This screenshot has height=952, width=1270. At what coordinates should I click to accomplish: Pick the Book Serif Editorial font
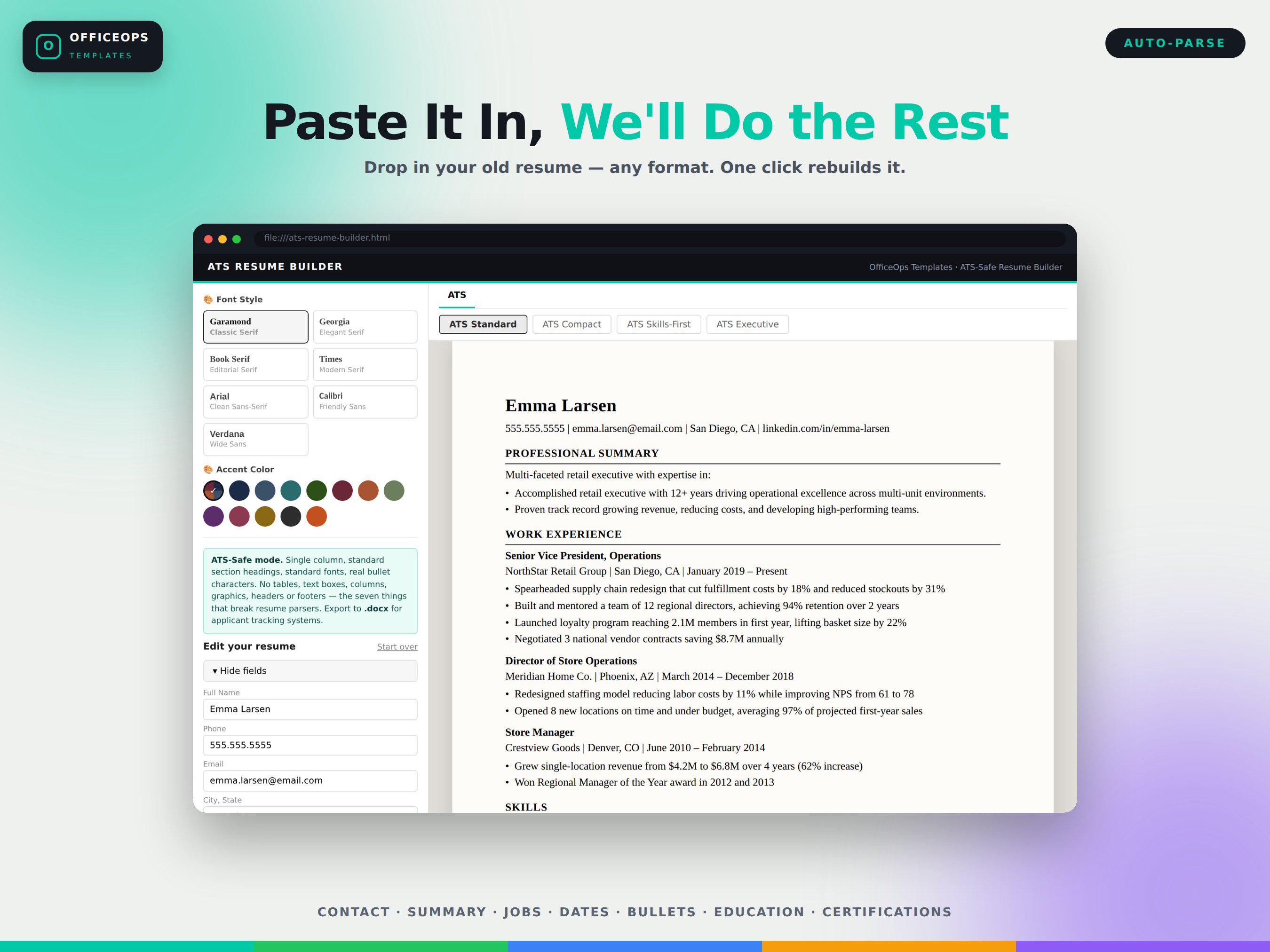tap(255, 364)
